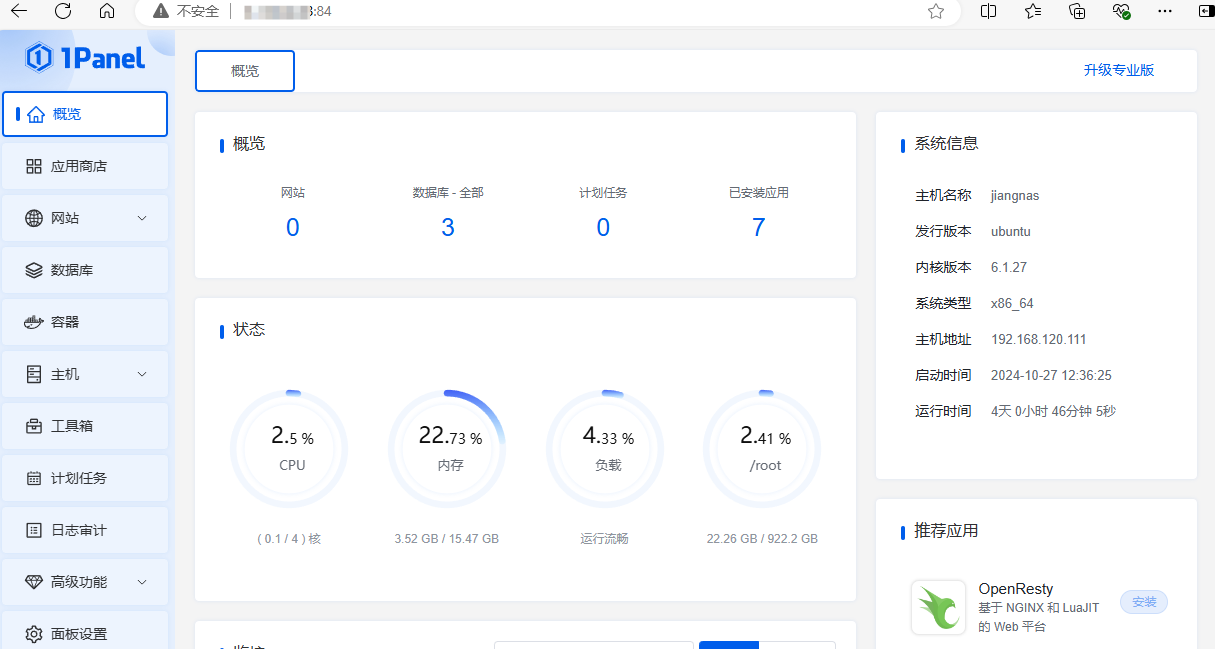Expand the Host (主机) submenu chevron
The height and width of the screenshot is (649, 1215).
click(x=142, y=374)
